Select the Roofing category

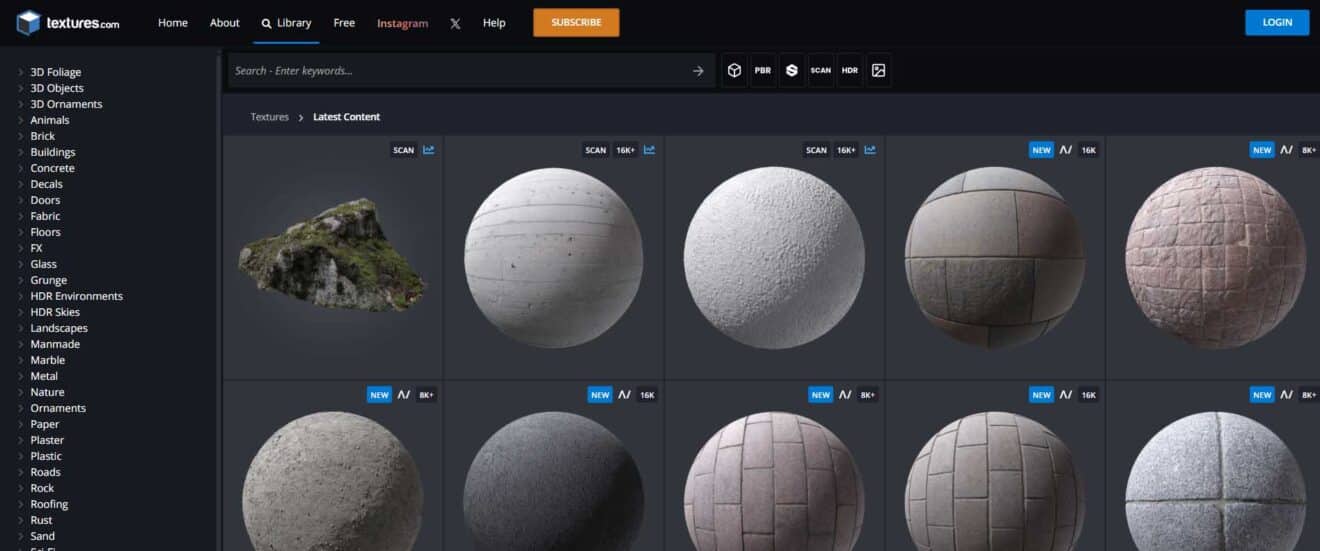(49, 504)
